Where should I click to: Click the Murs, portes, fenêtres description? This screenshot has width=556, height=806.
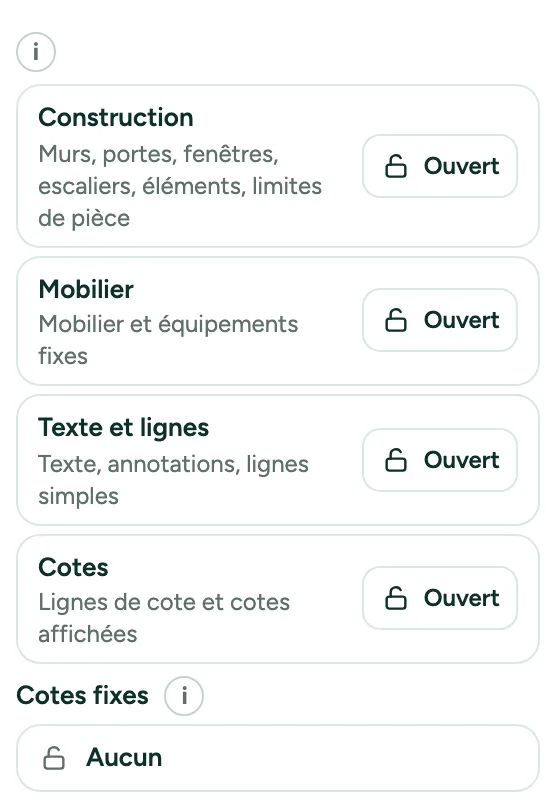point(180,186)
